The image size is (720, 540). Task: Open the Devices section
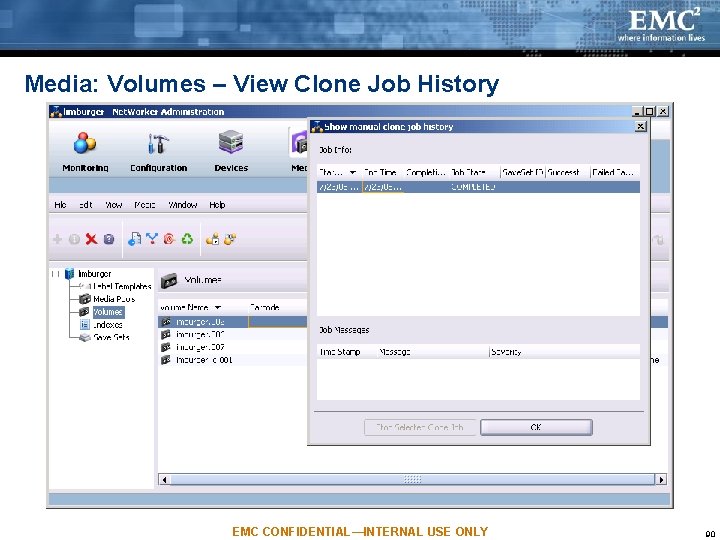point(231,152)
